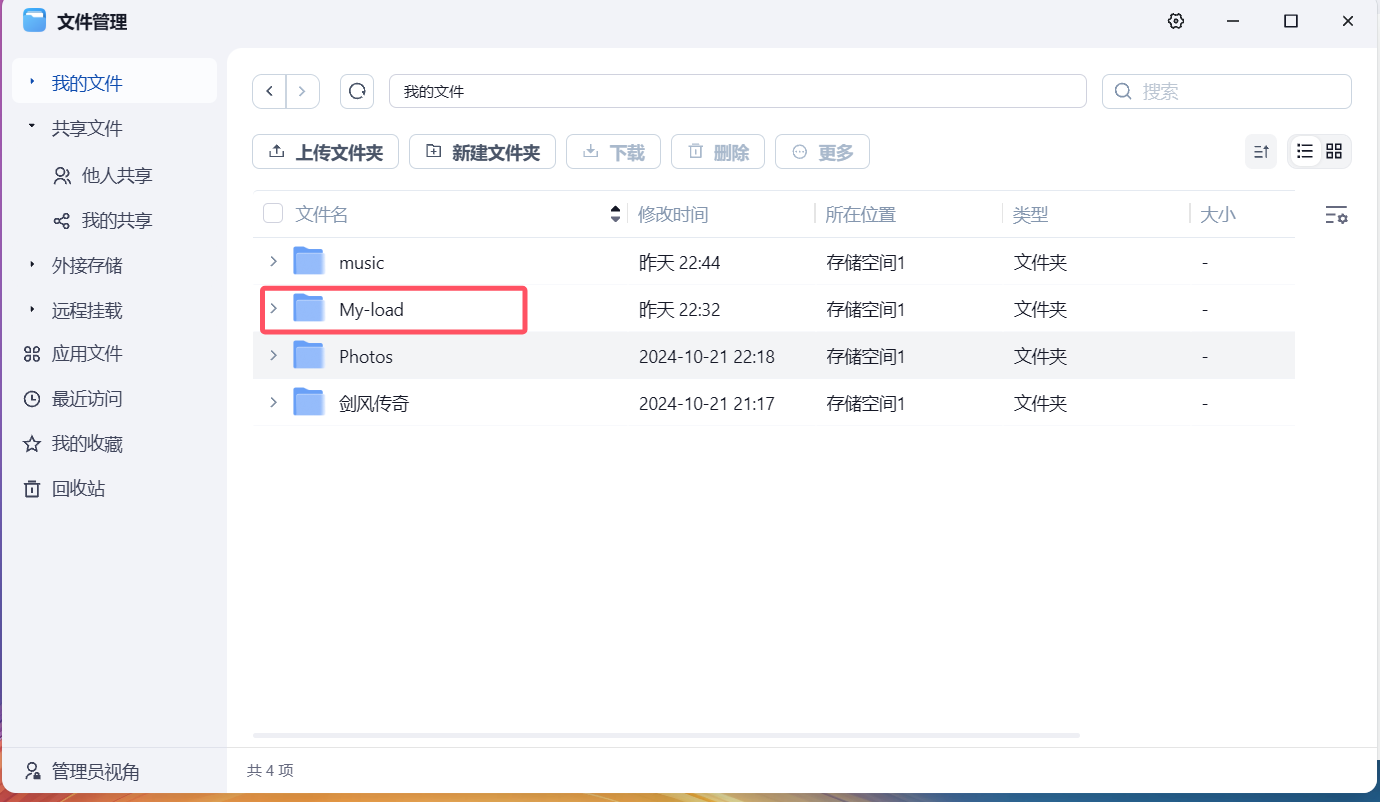The image size is (1380, 802).
Task: Toggle the select-all checkbox in header
Action: tap(273, 213)
